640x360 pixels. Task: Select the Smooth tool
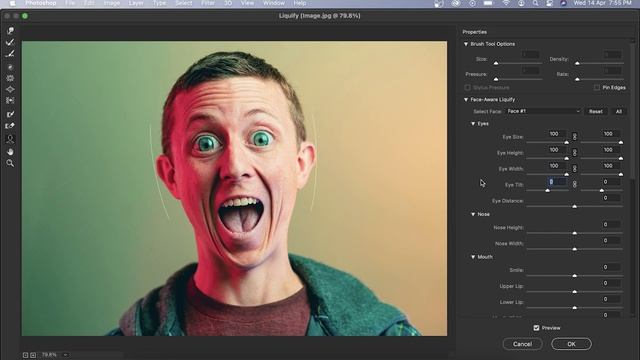pyautogui.click(x=10, y=53)
